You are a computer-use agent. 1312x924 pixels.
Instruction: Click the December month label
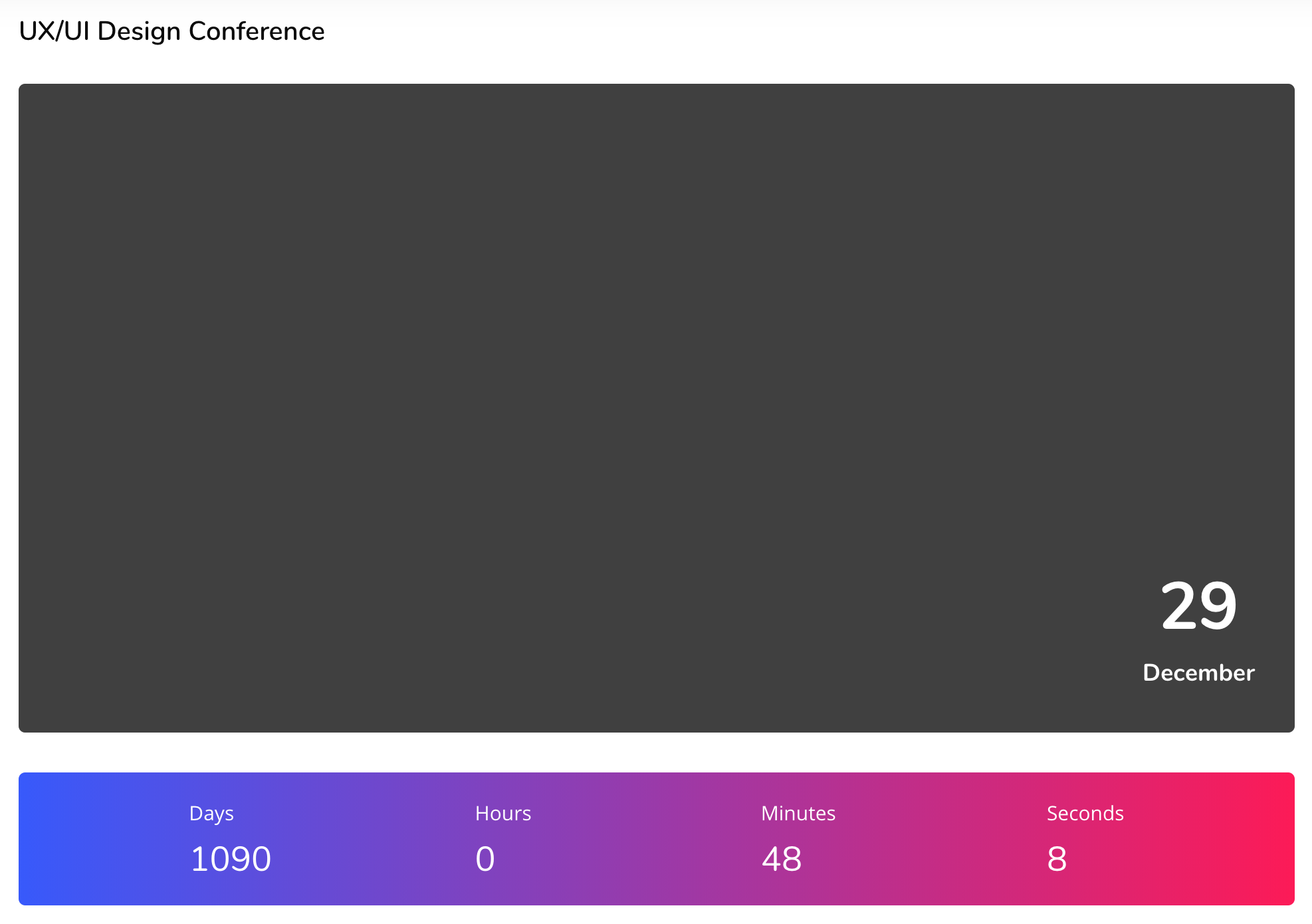point(1198,673)
